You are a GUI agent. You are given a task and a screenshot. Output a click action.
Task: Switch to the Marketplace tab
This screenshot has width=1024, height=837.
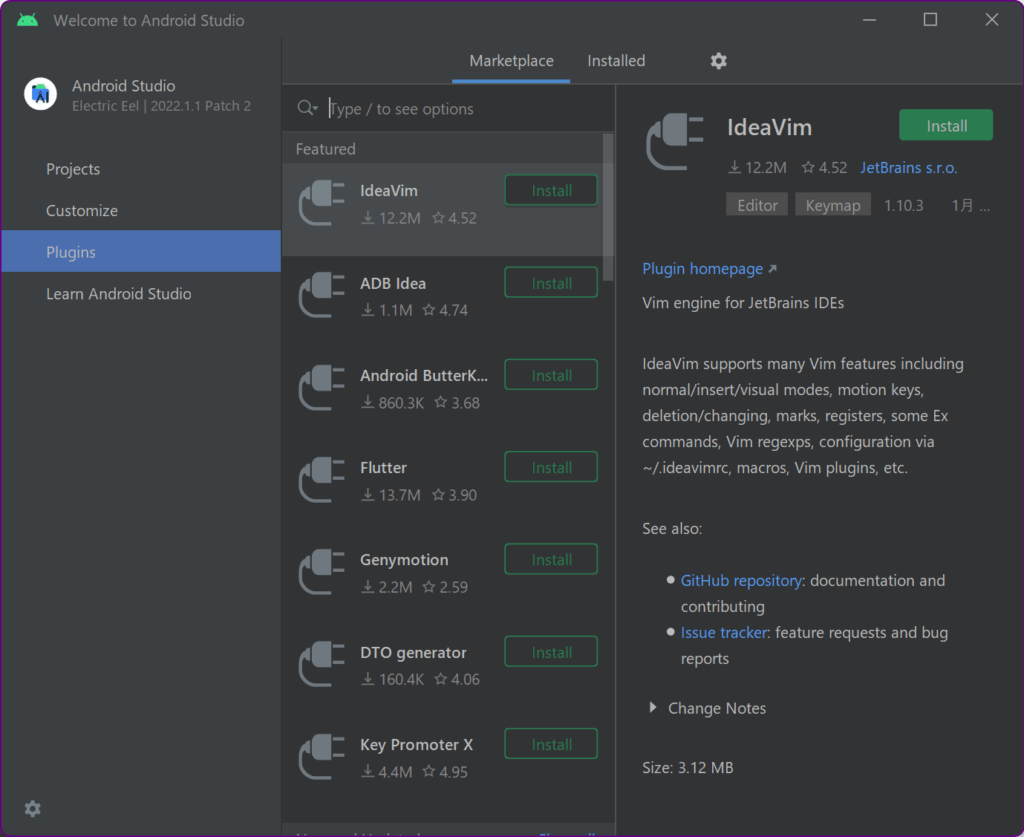click(x=511, y=61)
